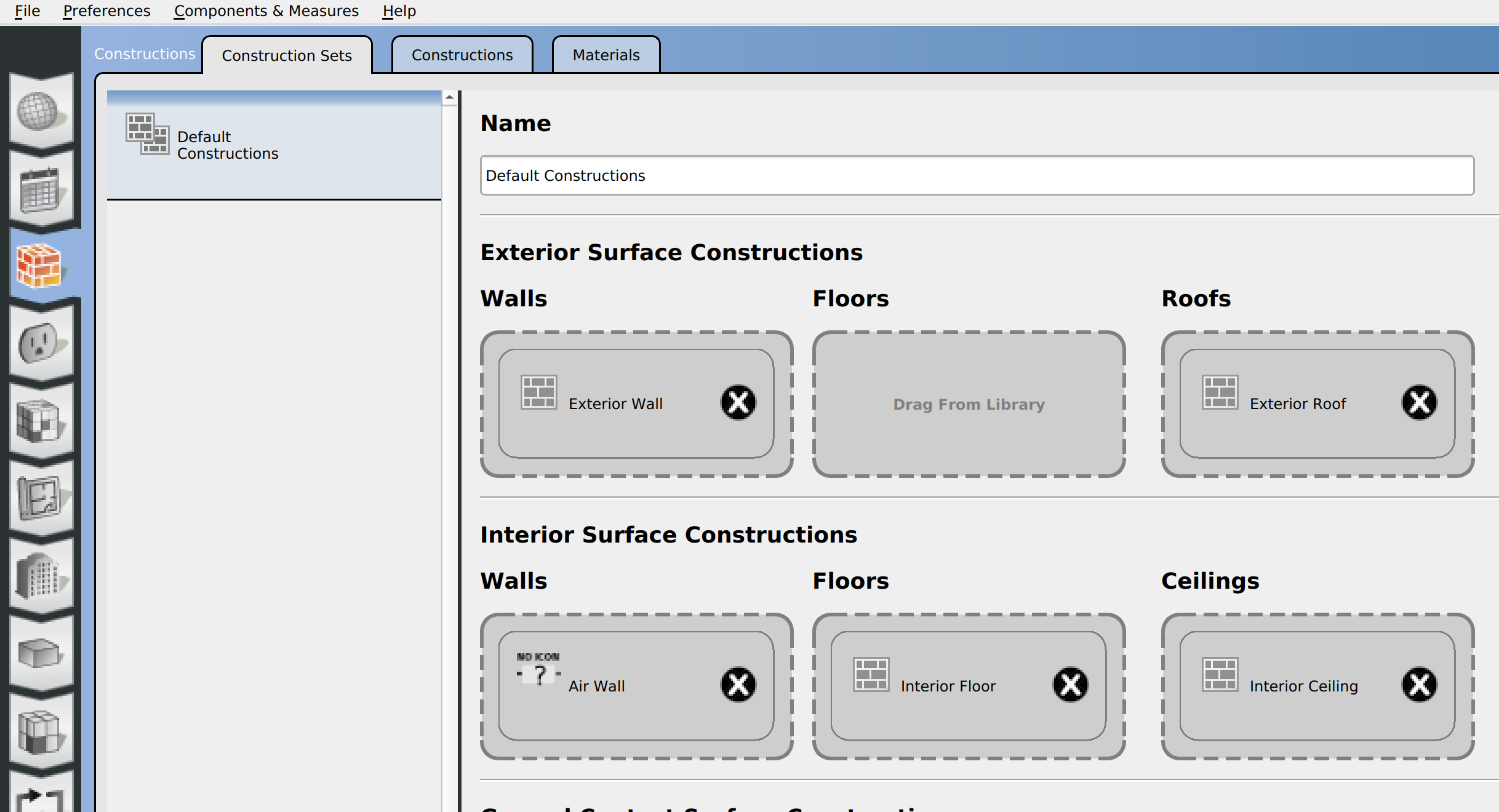Viewport: 1499px width, 812px height.
Task: Select Default Constructions in the list
Action: tap(273, 145)
